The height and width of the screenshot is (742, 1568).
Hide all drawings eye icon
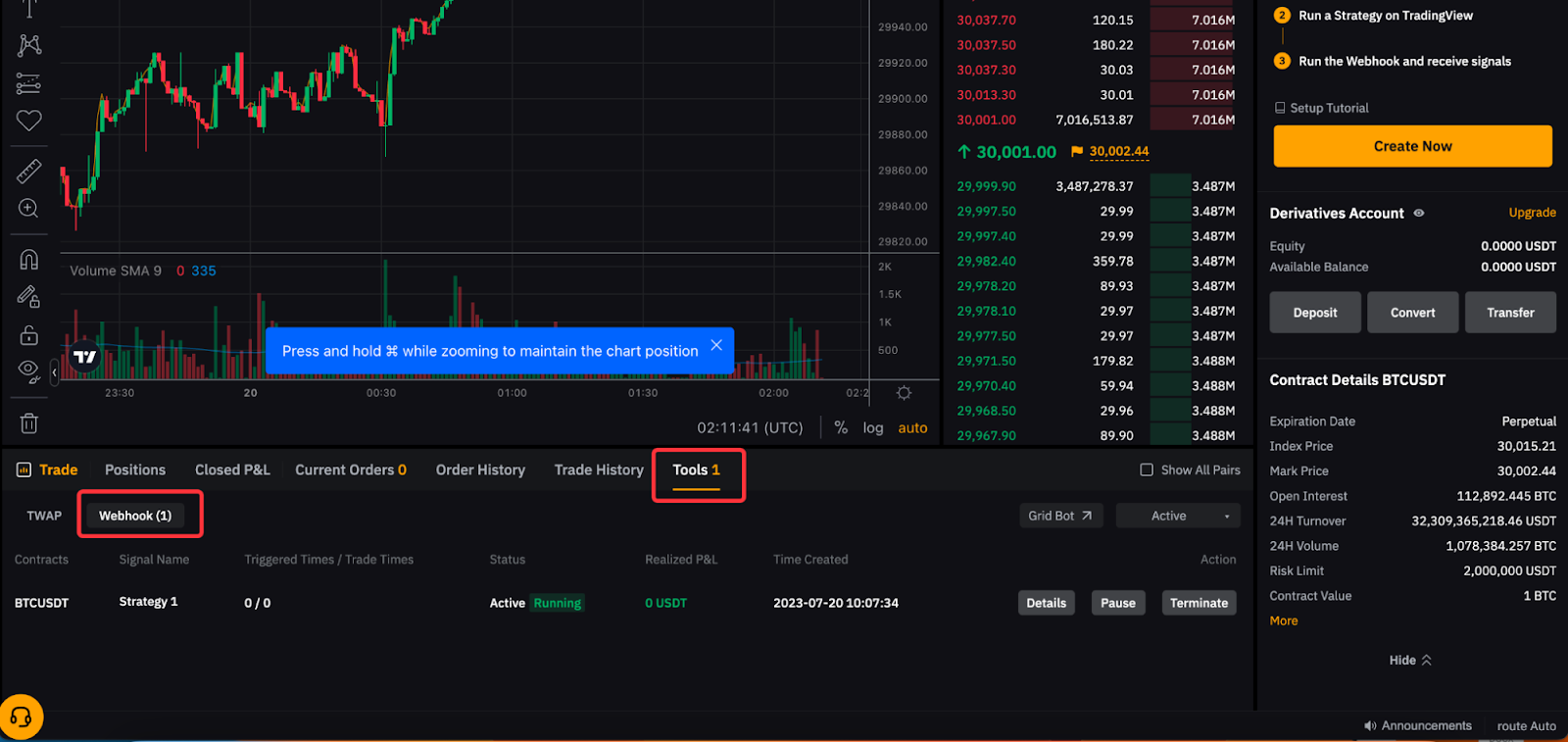pyautogui.click(x=28, y=371)
